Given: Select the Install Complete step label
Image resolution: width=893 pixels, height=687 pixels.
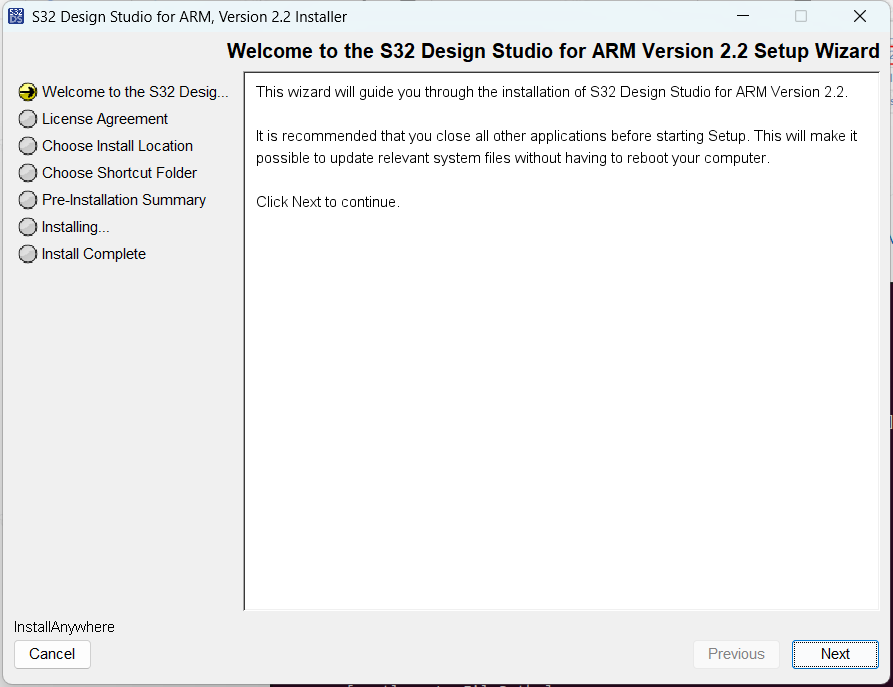Looking at the screenshot, I should pos(94,254).
